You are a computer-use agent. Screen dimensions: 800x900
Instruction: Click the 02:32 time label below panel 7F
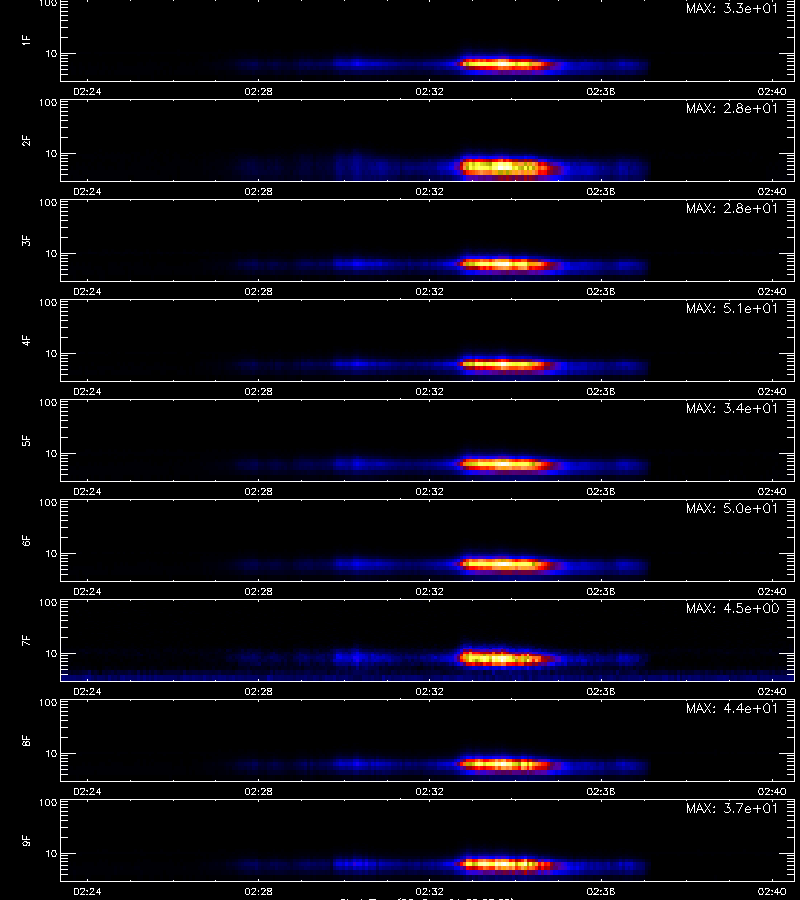(429, 691)
